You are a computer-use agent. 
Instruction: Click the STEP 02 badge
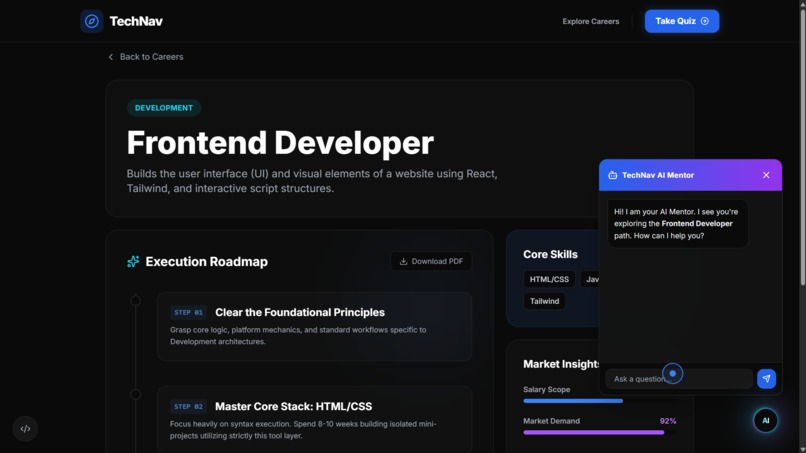tap(188, 406)
